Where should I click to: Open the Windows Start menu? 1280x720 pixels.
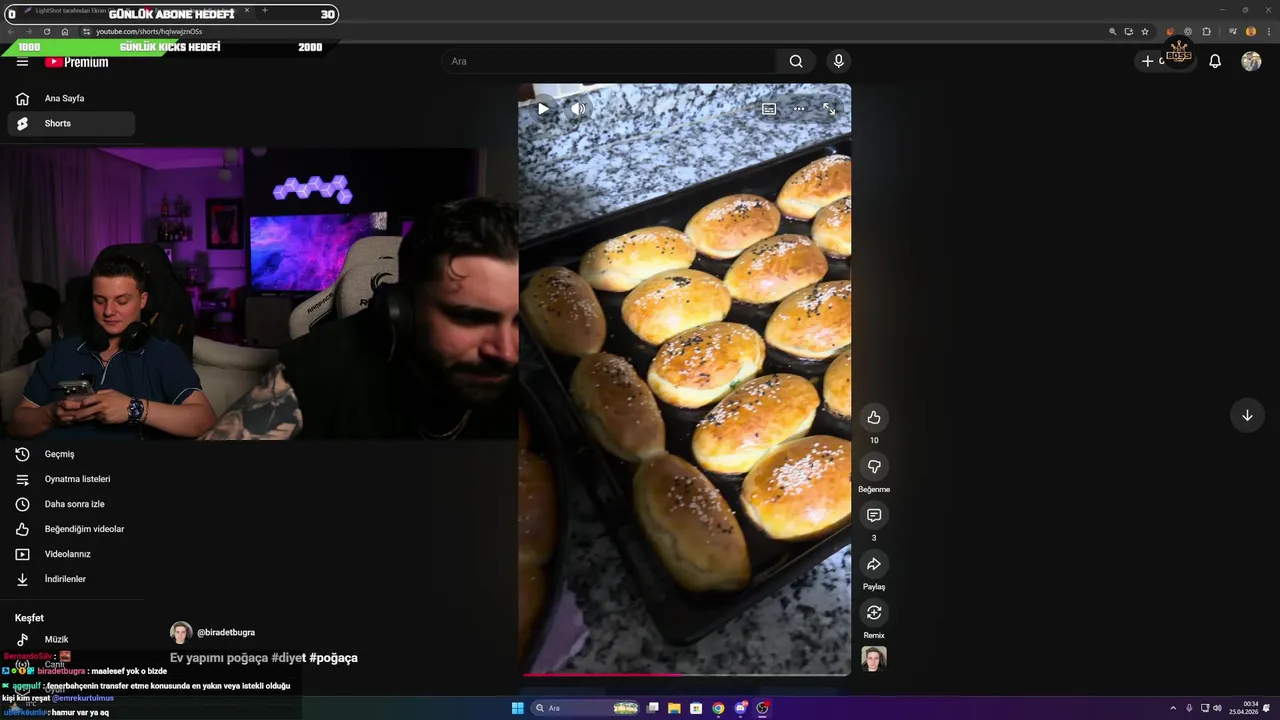click(517, 708)
